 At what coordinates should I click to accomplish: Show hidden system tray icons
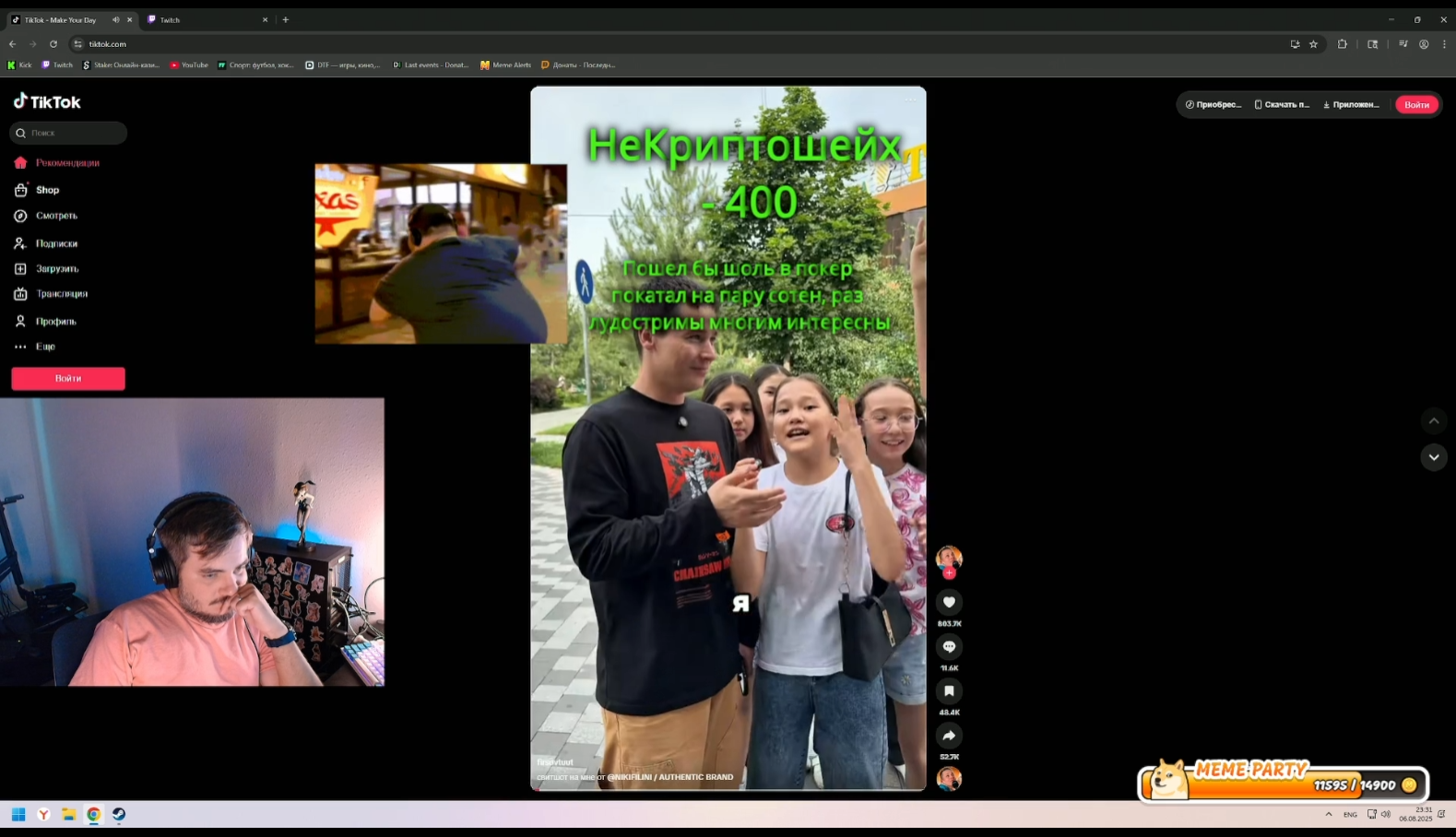(x=1329, y=814)
